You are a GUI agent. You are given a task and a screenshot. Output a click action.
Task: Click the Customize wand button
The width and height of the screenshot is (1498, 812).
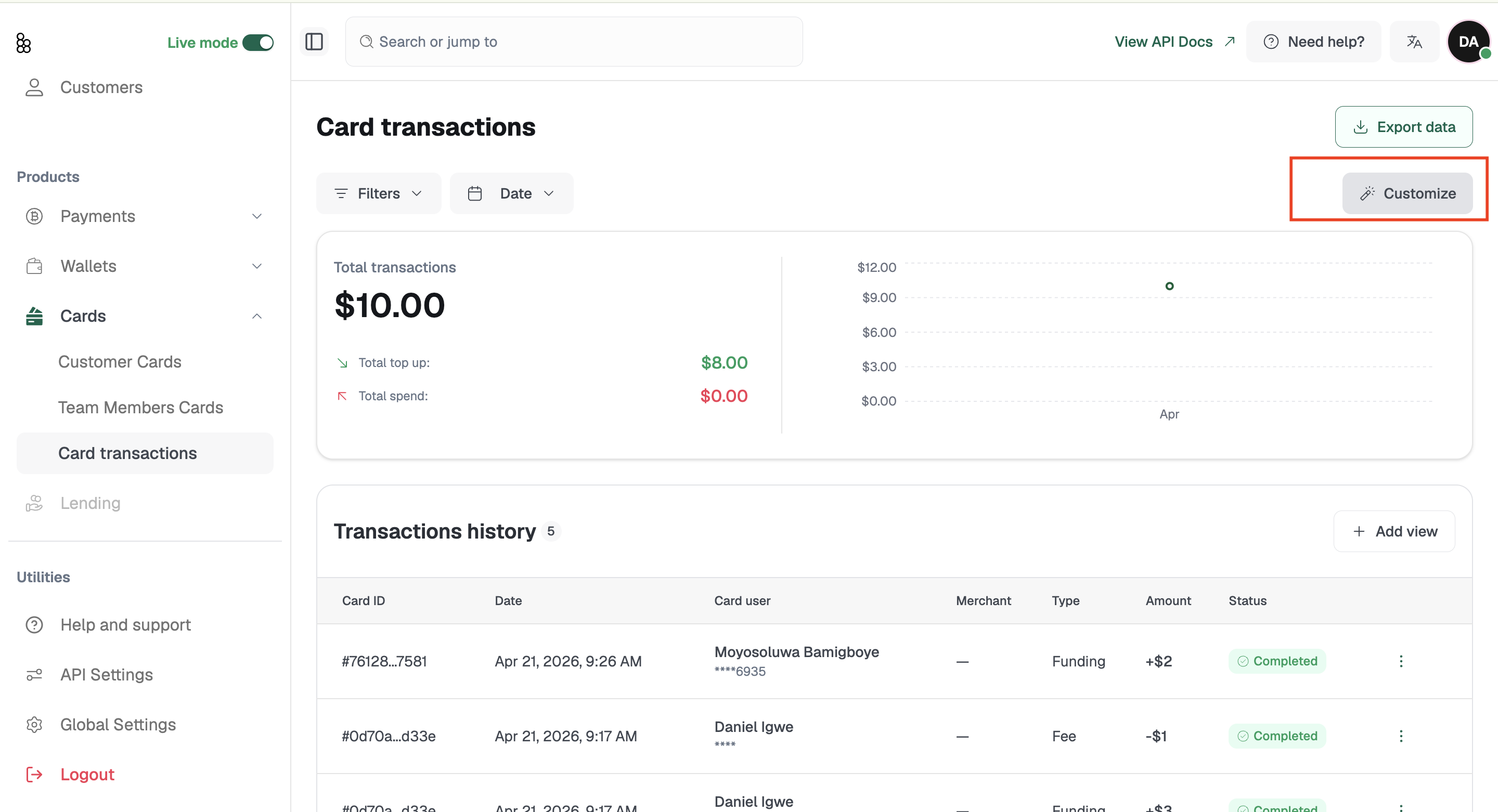1407,193
